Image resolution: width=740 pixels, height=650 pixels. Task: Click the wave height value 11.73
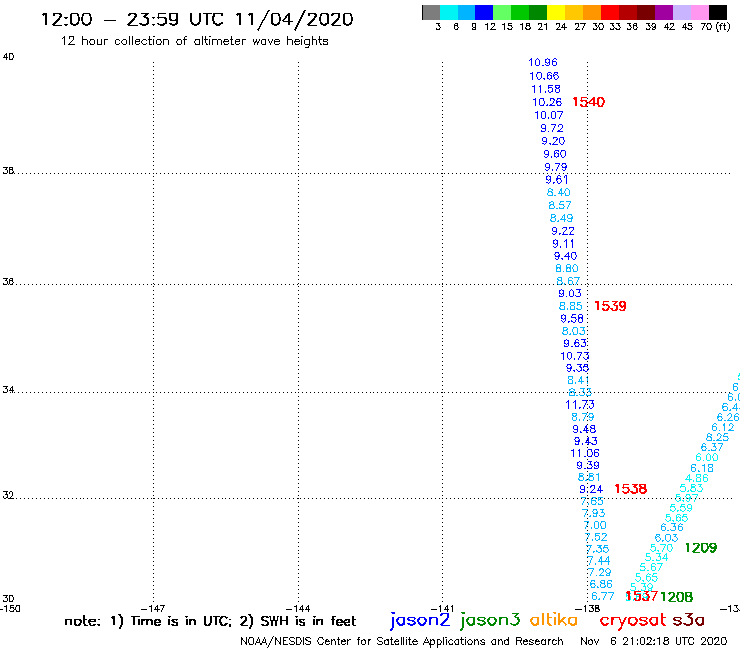[580, 405]
